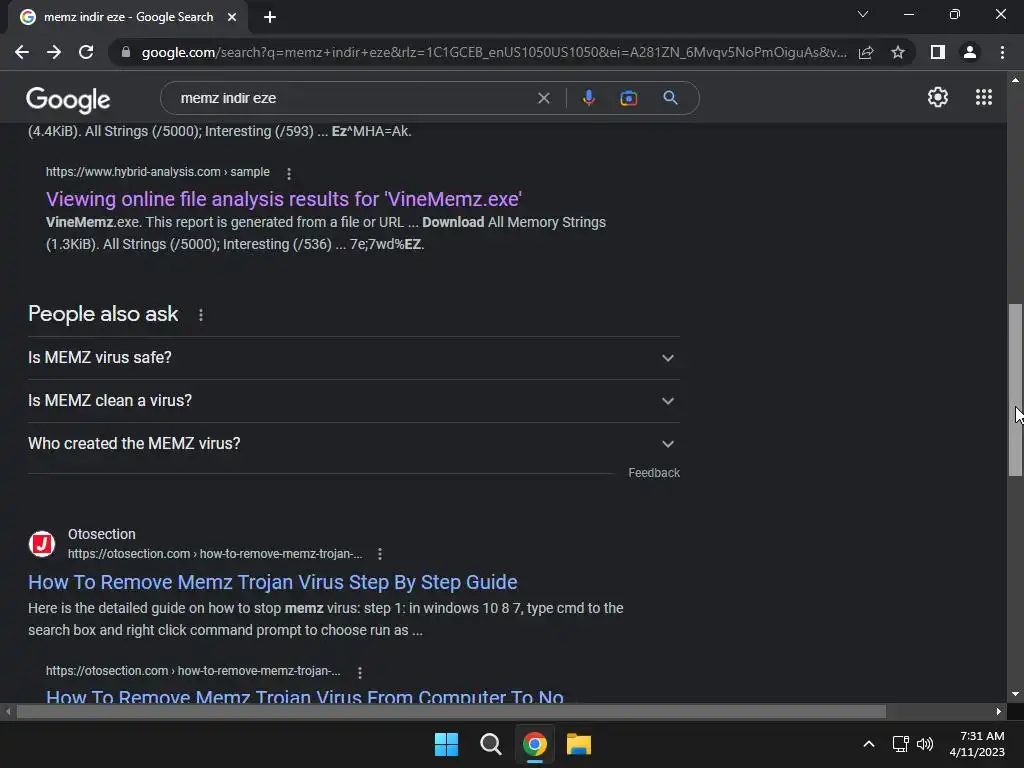Screen dimensions: 1024x768
Task: Share this page from address bar
Action: coord(866,52)
